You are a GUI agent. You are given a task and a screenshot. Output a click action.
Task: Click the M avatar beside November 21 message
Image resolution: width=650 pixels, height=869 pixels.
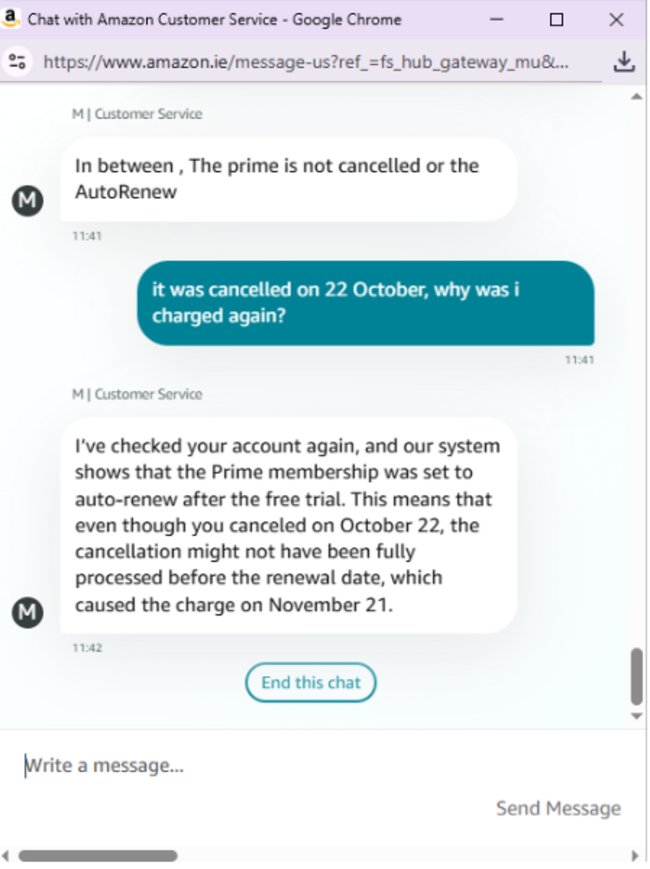[27, 612]
